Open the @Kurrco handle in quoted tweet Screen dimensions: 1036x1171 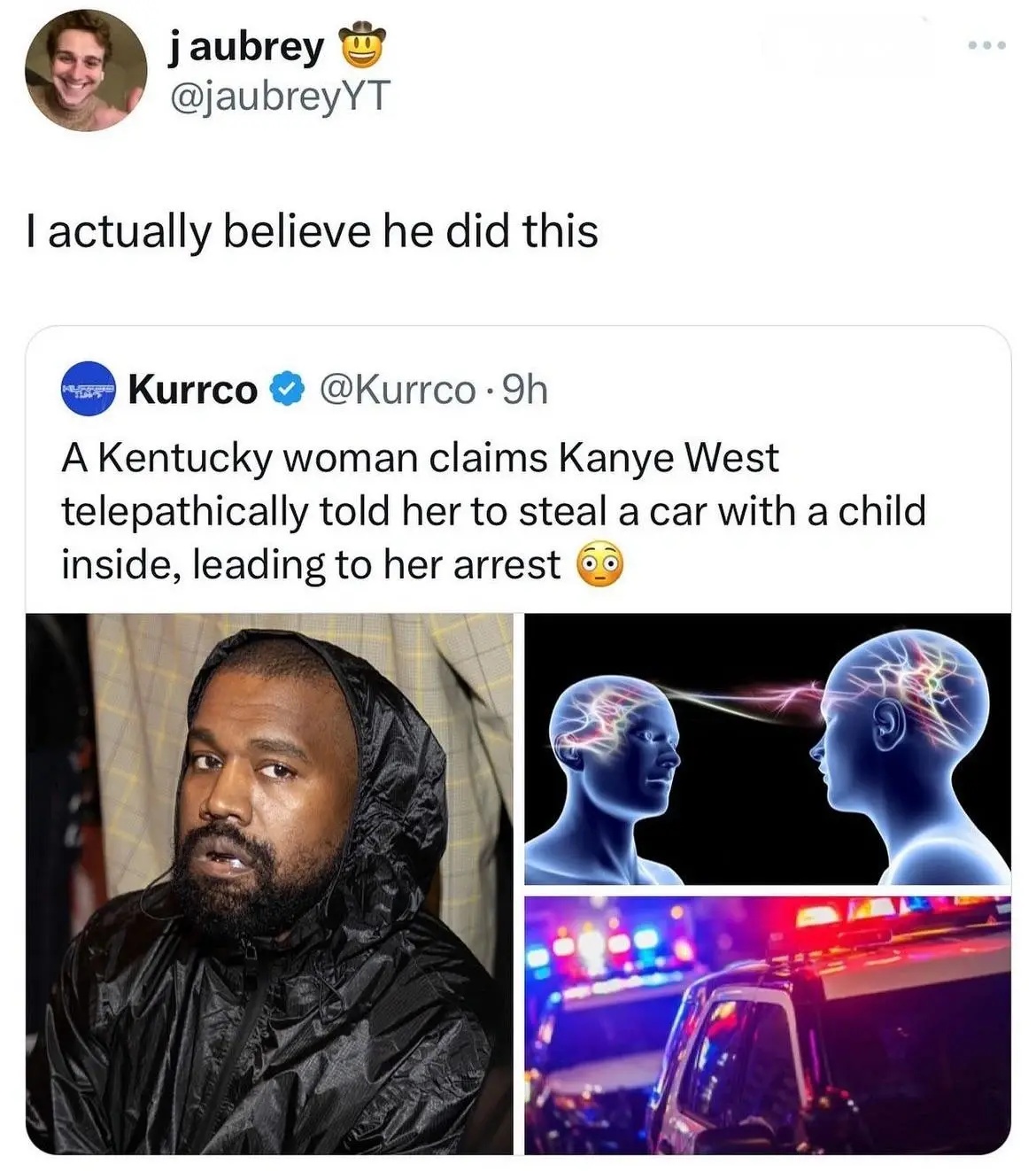[x=397, y=389]
